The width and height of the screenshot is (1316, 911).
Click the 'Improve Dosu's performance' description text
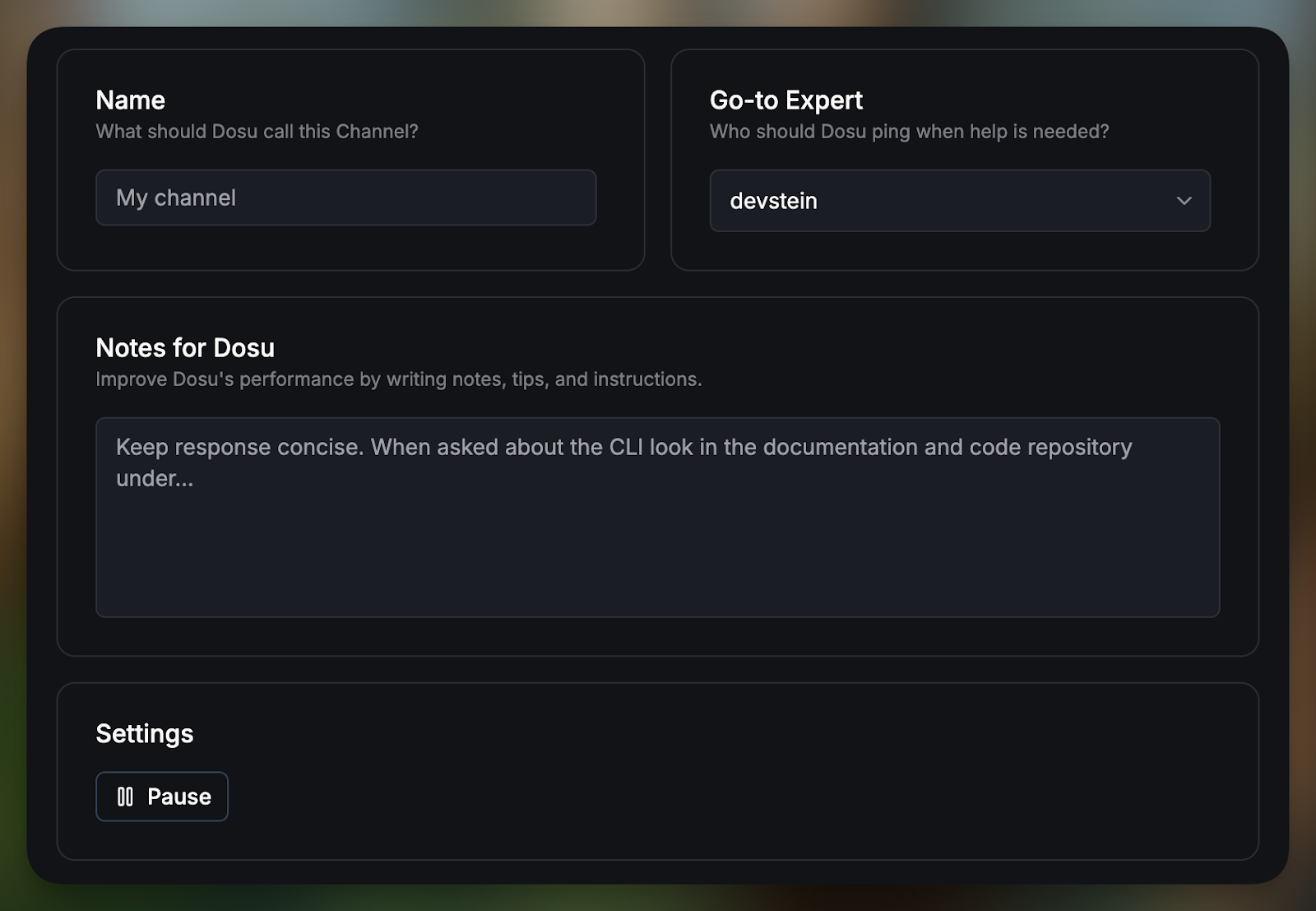(x=399, y=379)
